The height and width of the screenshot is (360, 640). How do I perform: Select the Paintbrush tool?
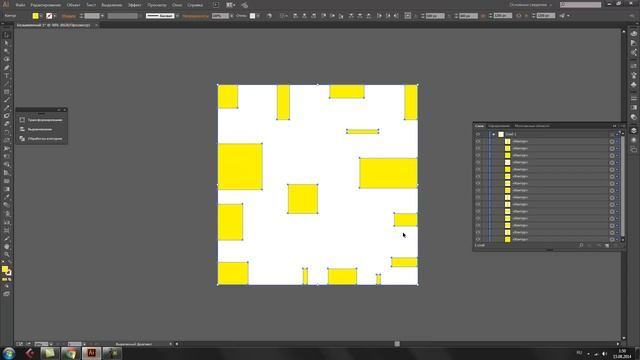coord(7,100)
